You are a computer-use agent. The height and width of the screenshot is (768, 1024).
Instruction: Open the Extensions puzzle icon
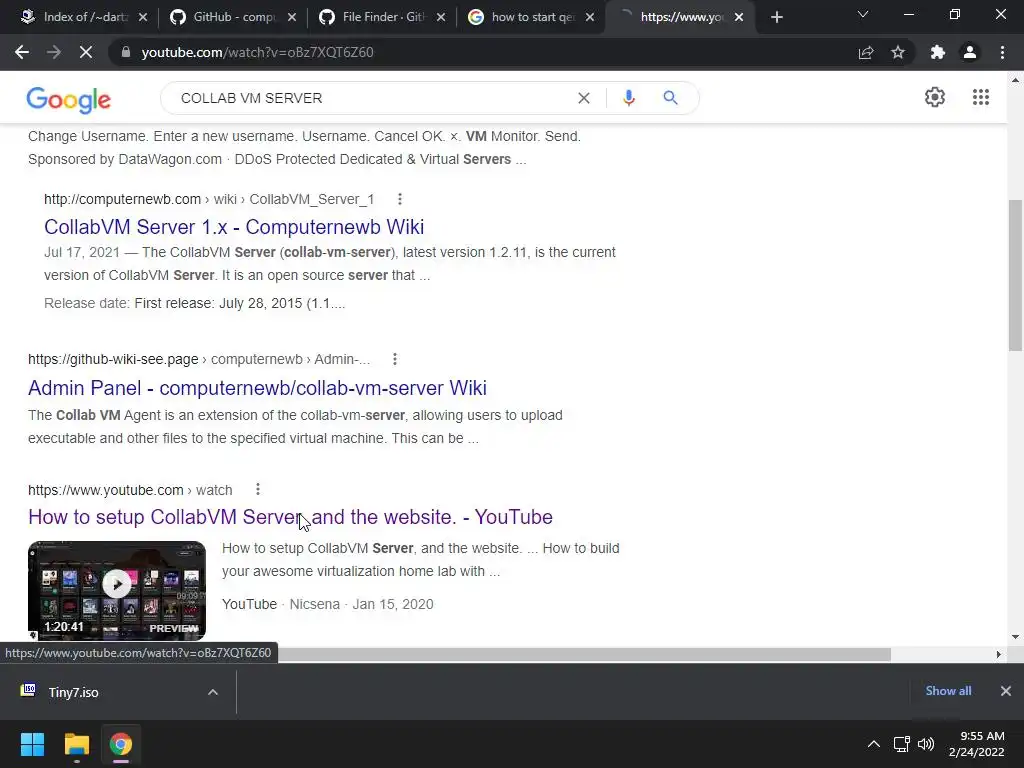[x=938, y=52]
